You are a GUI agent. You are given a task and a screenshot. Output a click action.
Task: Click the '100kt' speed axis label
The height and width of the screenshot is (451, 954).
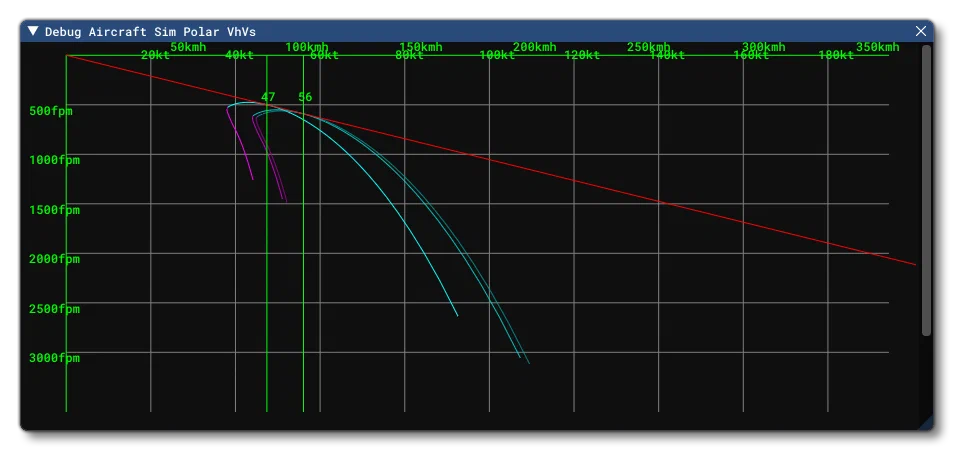pyautogui.click(x=497, y=55)
